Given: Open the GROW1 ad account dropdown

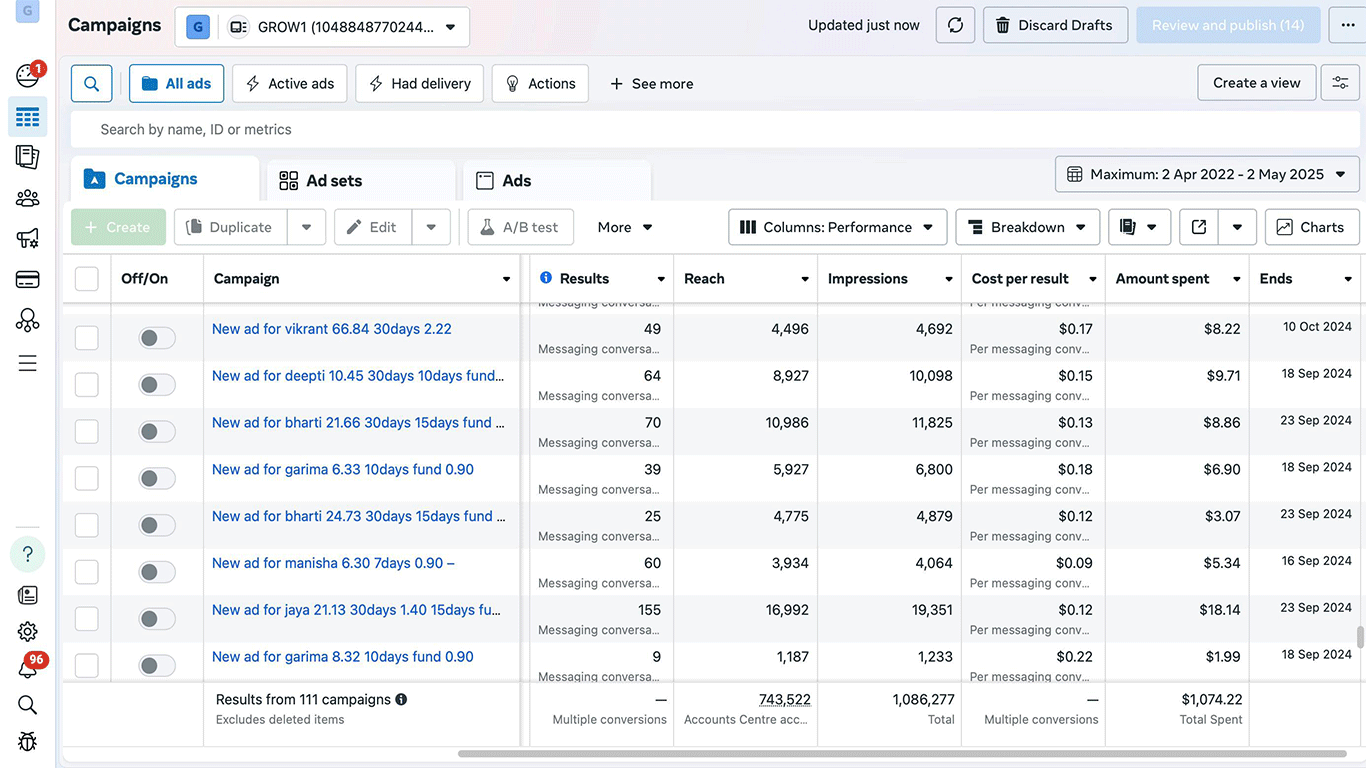Looking at the screenshot, I should pyautogui.click(x=322, y=27).
